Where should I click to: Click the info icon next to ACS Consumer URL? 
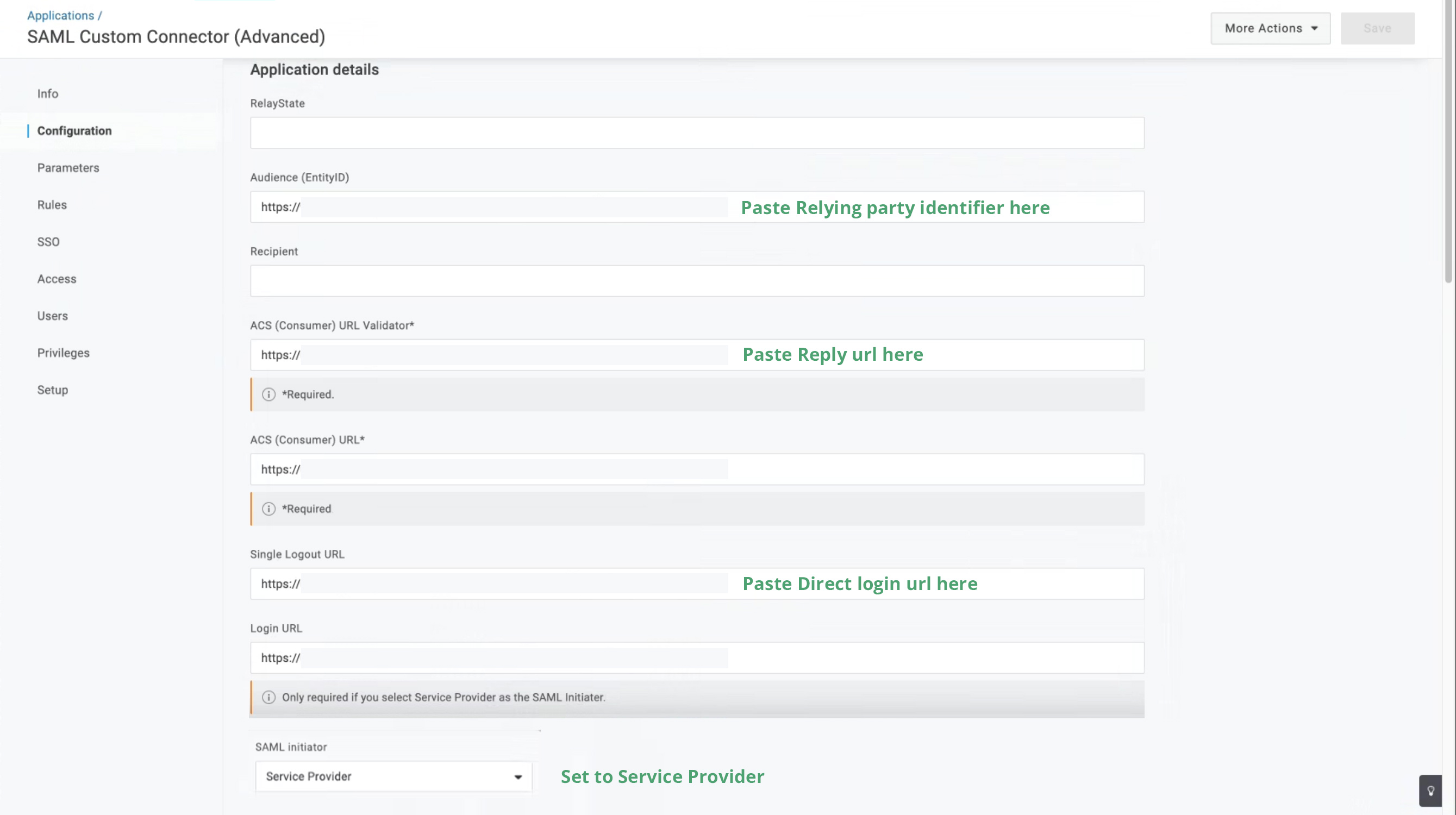267,508
